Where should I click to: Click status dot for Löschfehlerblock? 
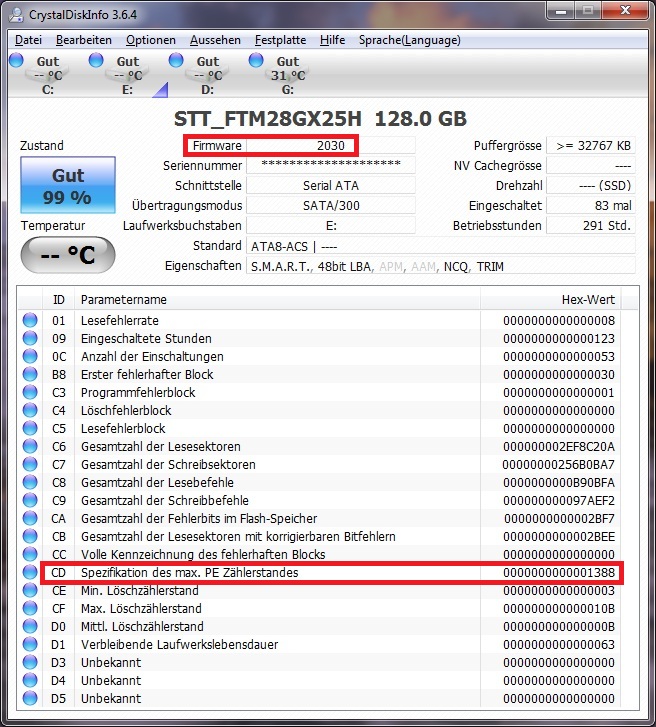(30, 410)
